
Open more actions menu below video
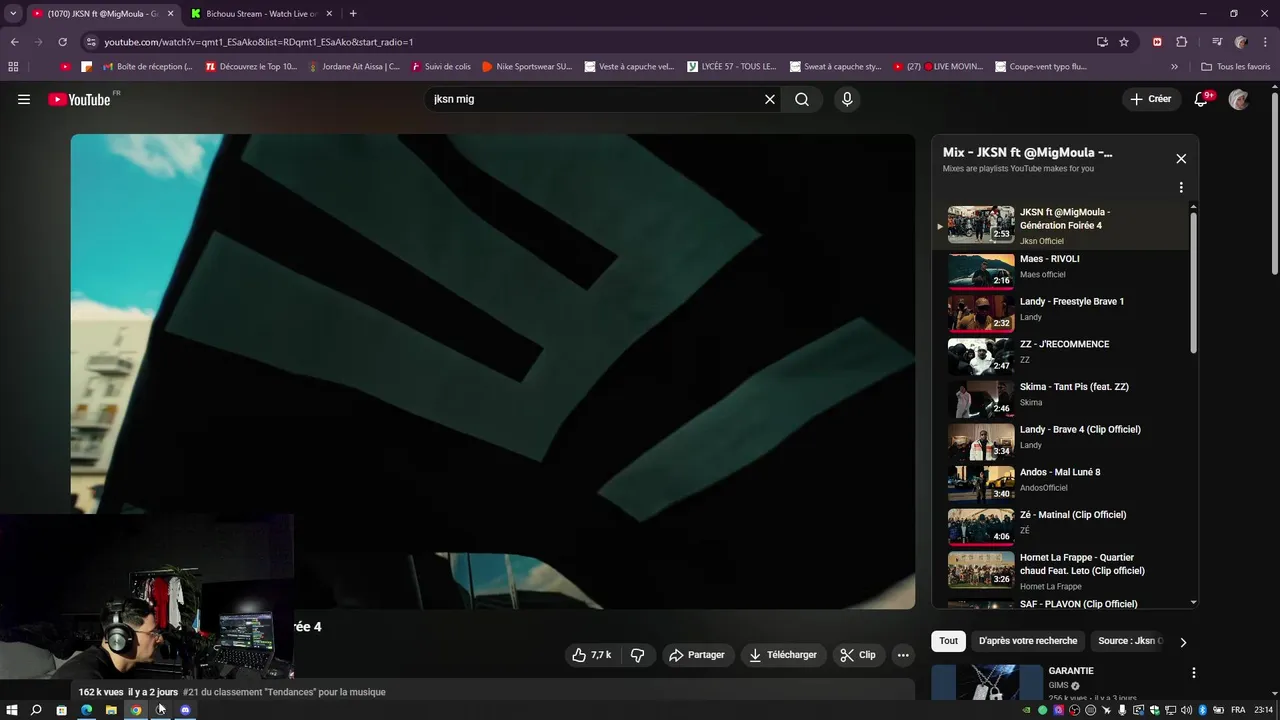click(903, 655)
